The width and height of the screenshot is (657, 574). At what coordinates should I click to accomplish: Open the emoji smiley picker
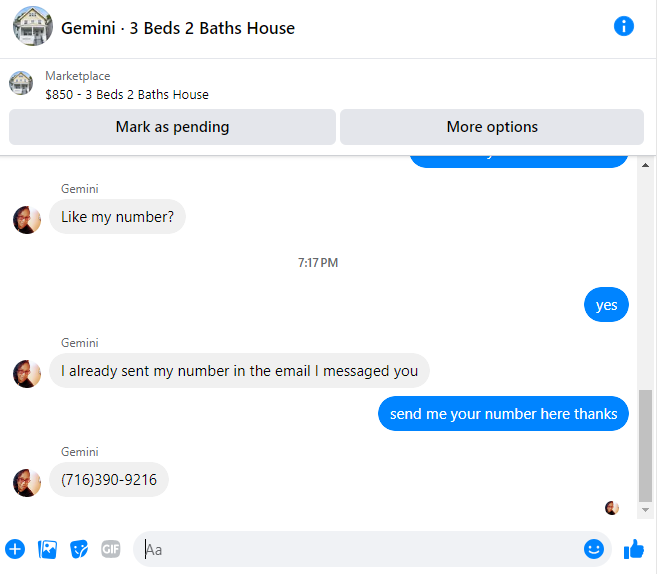594,549
